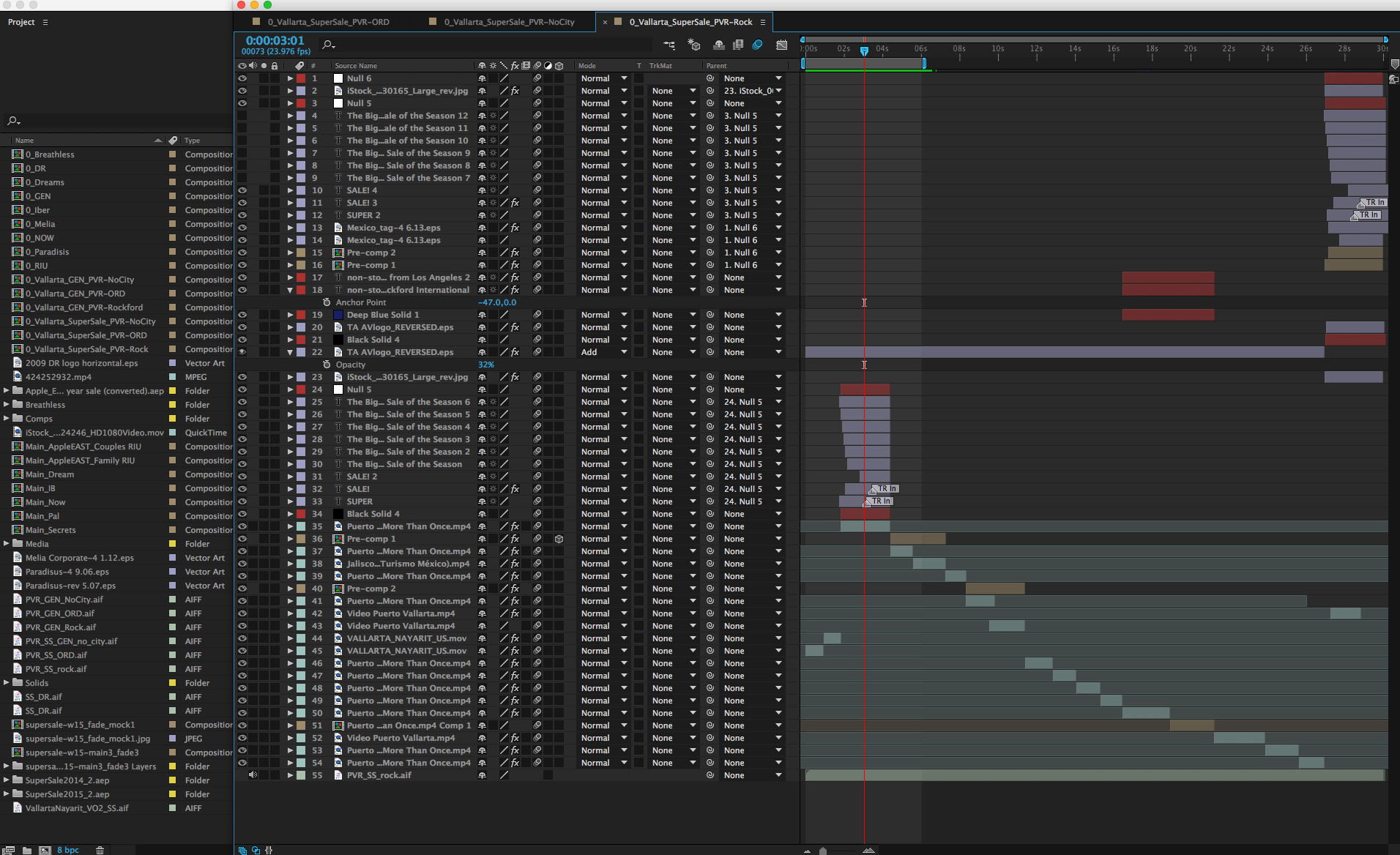The image size is (1400, 855).
Task: Hide layer 1 Null 6 using eye
Action: point(242,78)
